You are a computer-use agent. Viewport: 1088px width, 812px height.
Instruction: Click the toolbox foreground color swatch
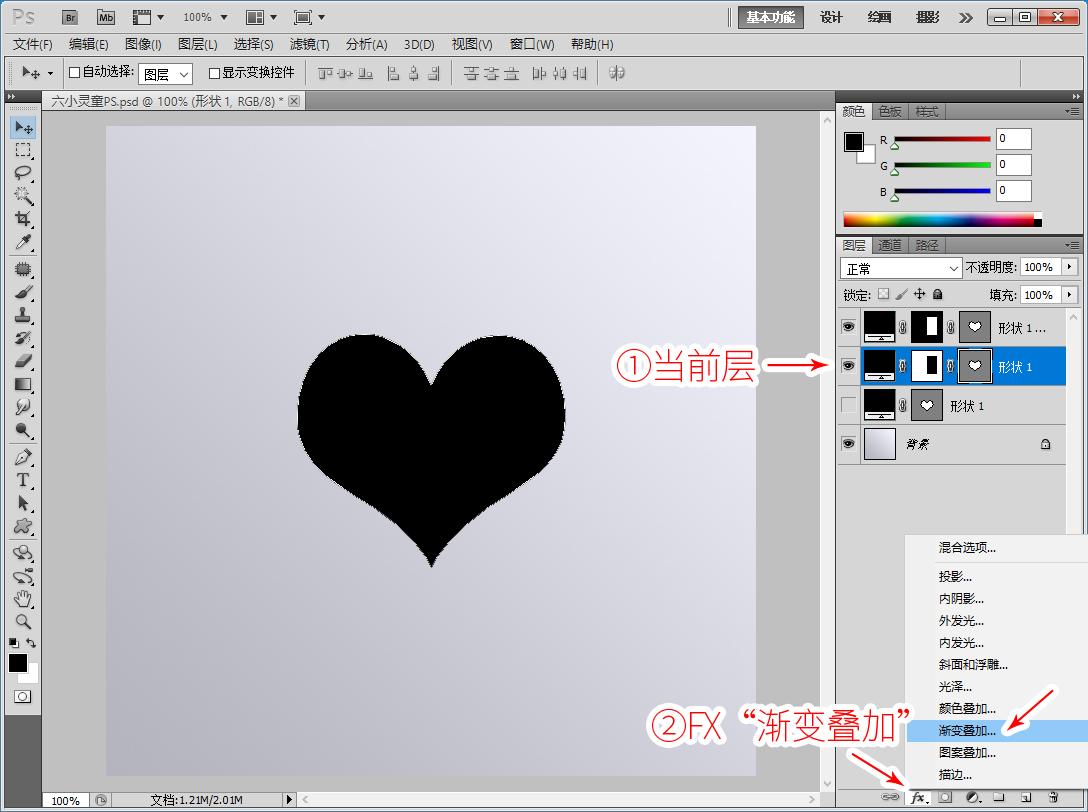point(17,663)
